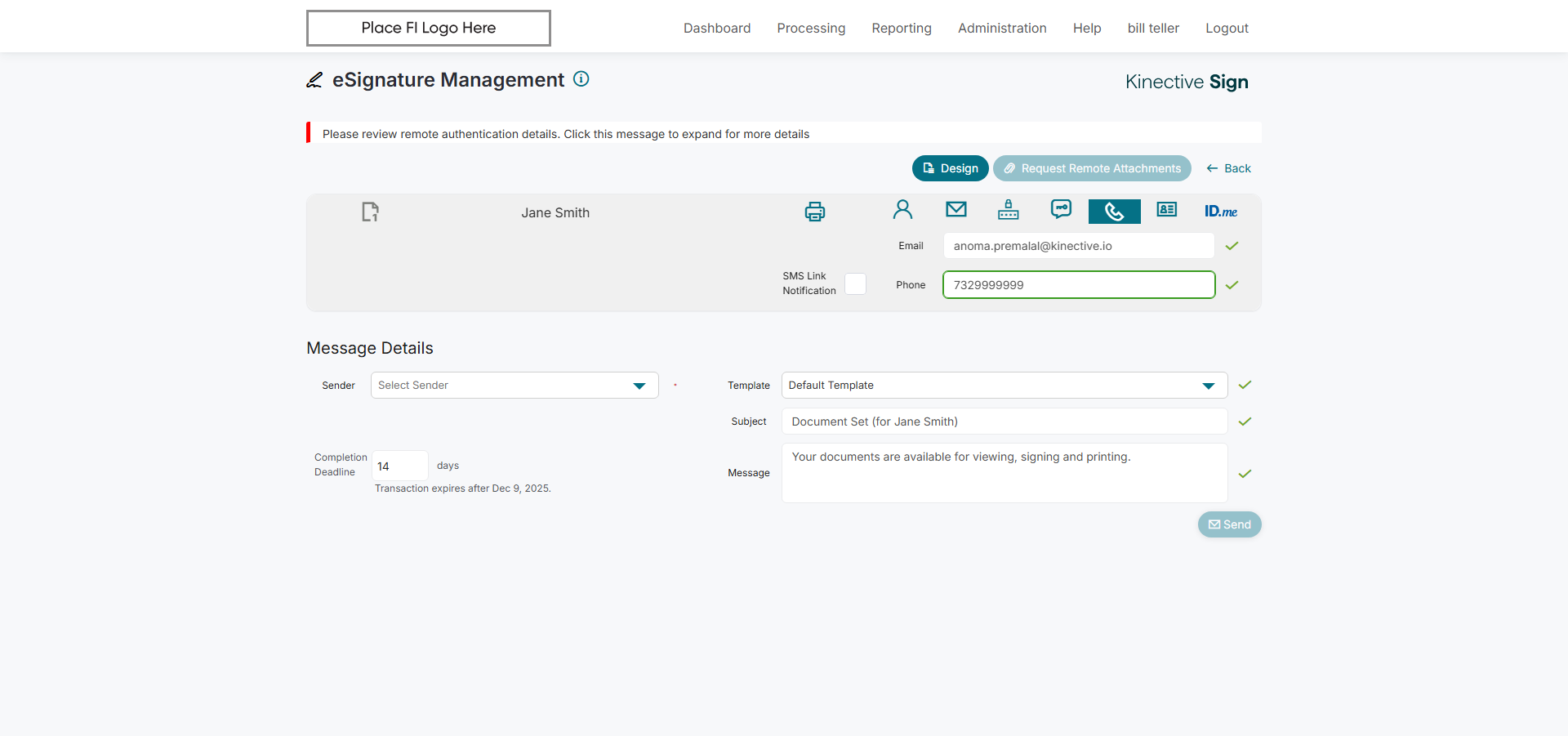Click the Send button

click(1229, 524)
